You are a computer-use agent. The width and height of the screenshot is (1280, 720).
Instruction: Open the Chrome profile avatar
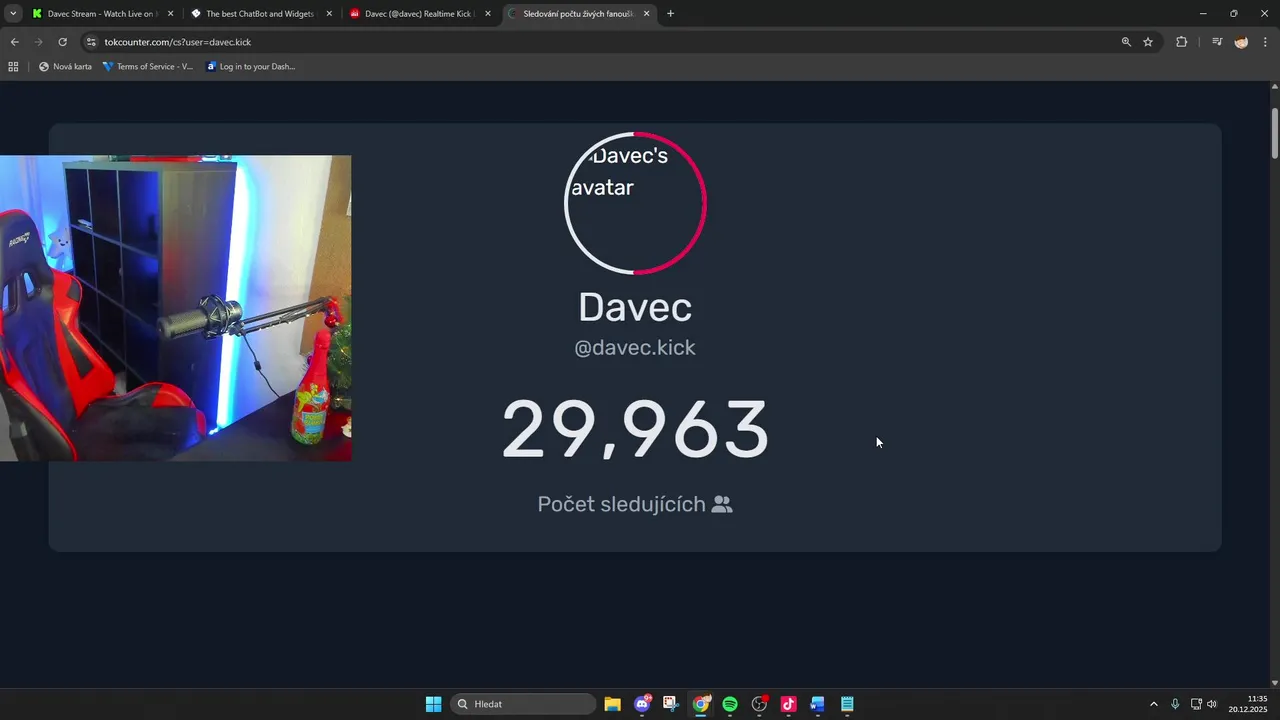coord(1241,42)
